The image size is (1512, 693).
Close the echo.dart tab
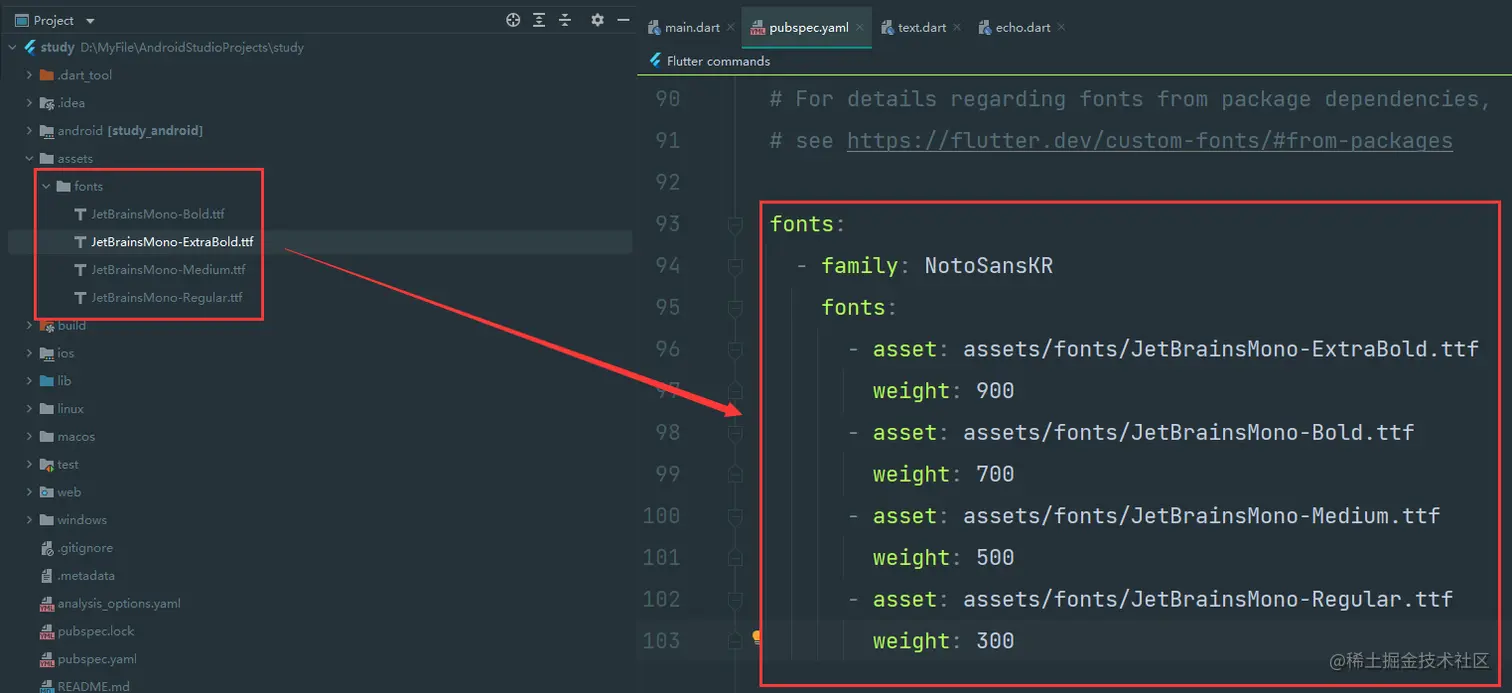1060,28
